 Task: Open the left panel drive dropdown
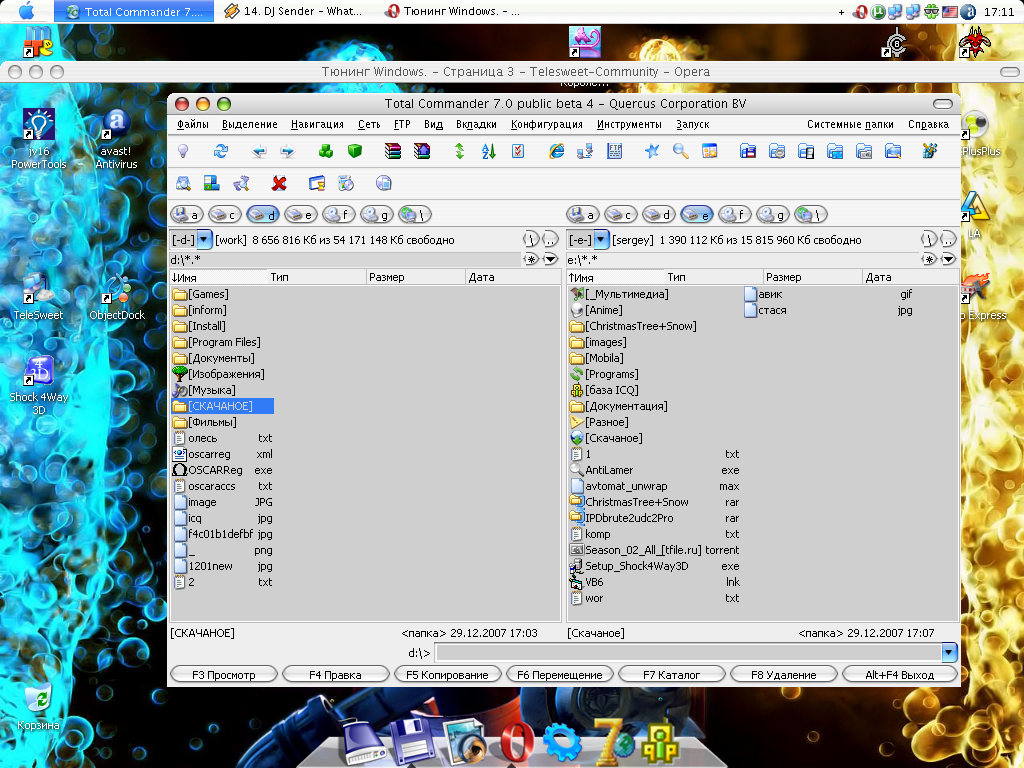tap(204, 240)
